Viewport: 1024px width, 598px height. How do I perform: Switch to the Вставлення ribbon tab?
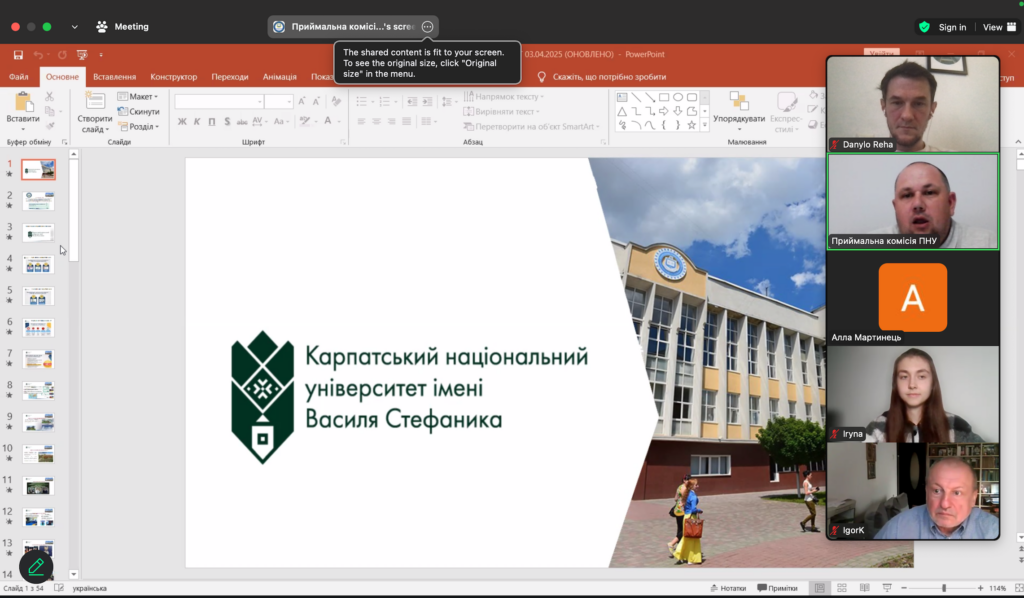coord(114,76)
